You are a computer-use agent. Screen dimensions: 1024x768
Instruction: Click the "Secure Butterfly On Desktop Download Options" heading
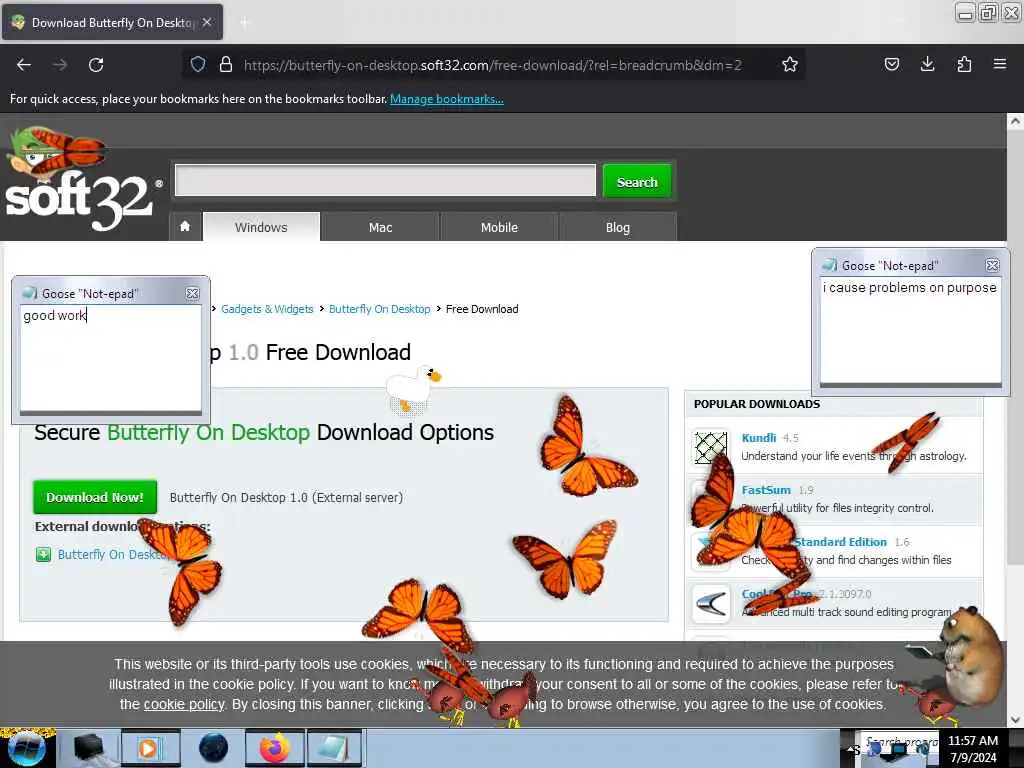[264, 432]
